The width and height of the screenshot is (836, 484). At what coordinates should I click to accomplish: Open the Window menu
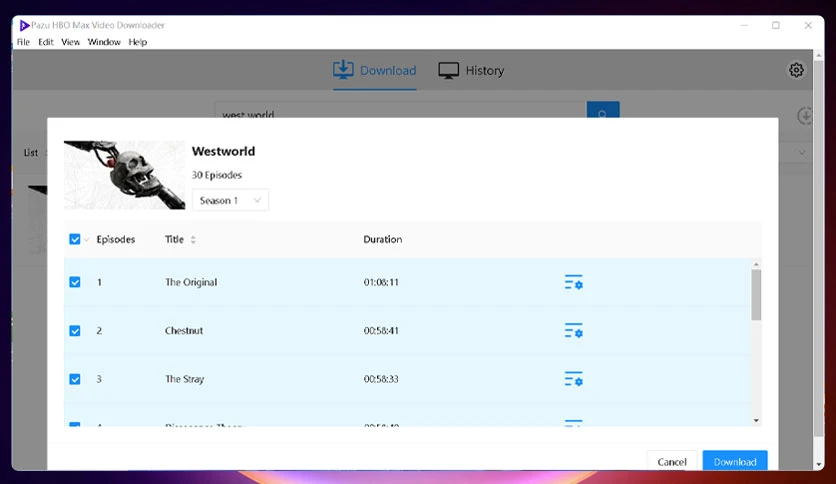pos(104,42)
